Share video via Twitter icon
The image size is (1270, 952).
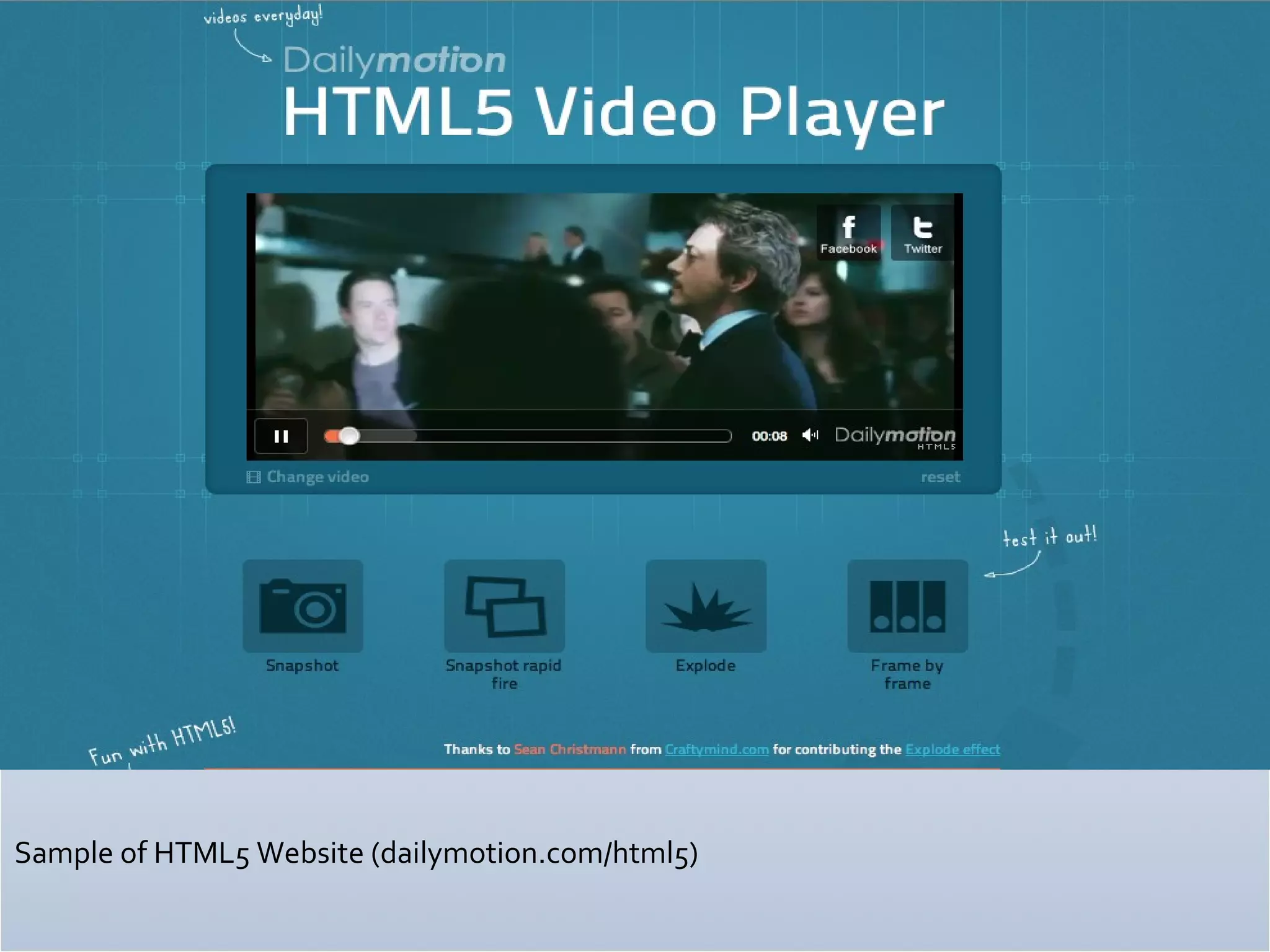(x=922, y=232)
